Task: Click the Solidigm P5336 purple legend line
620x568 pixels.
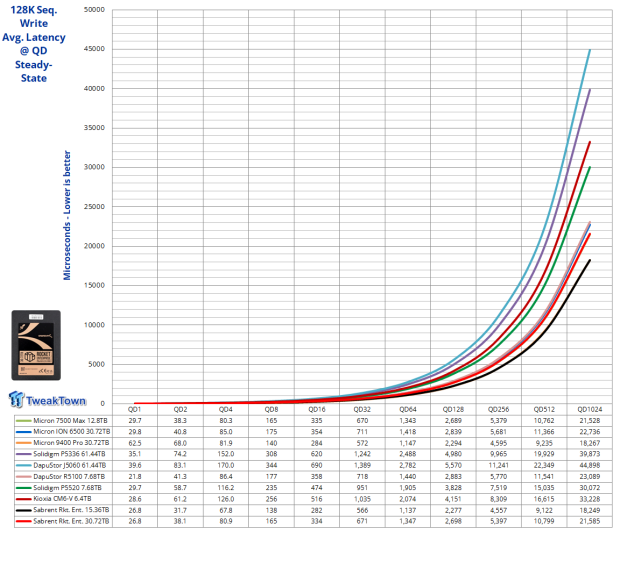Action: tap(23, 454)
